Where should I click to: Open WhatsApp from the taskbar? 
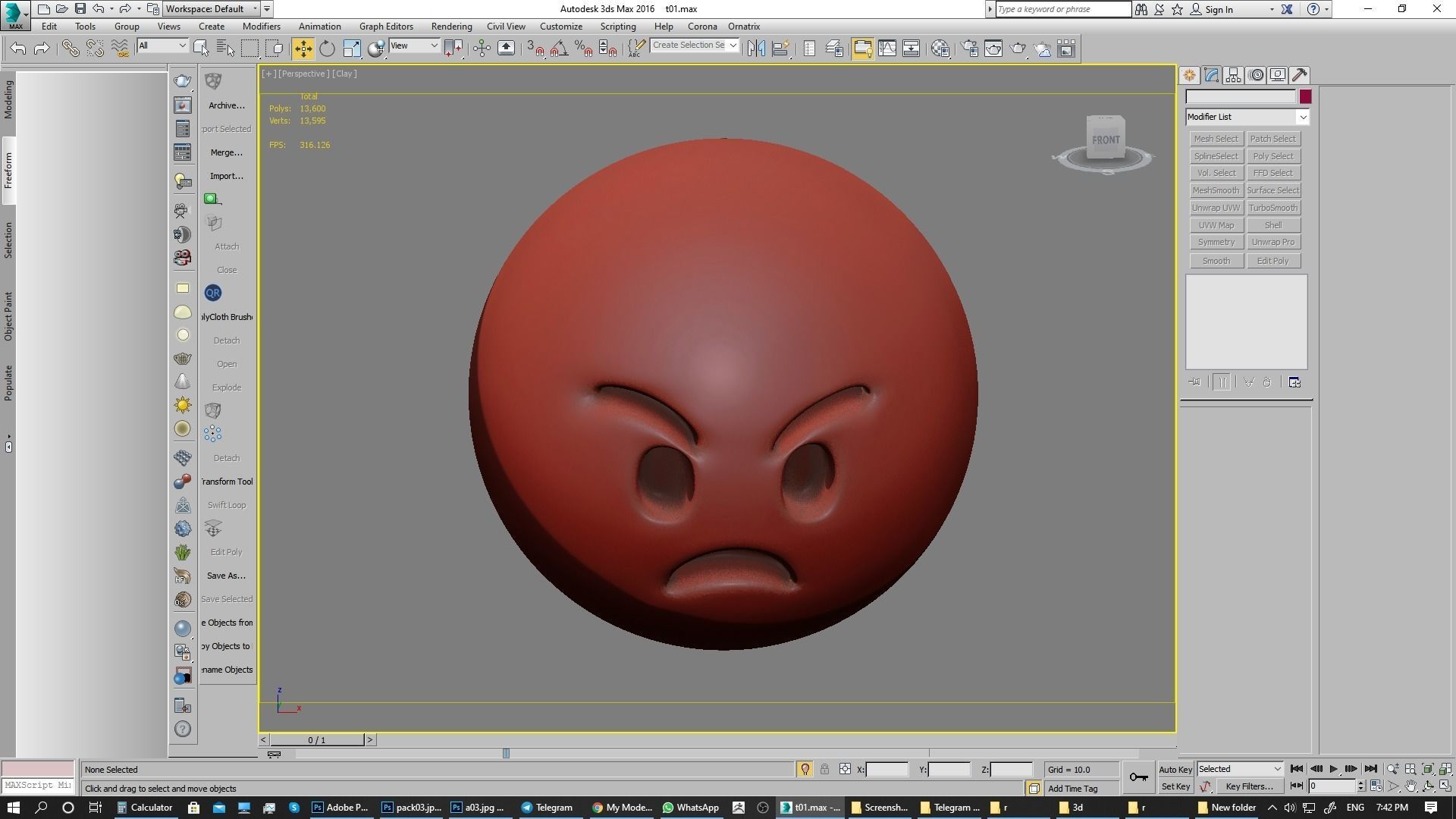(x=690, y=808)
